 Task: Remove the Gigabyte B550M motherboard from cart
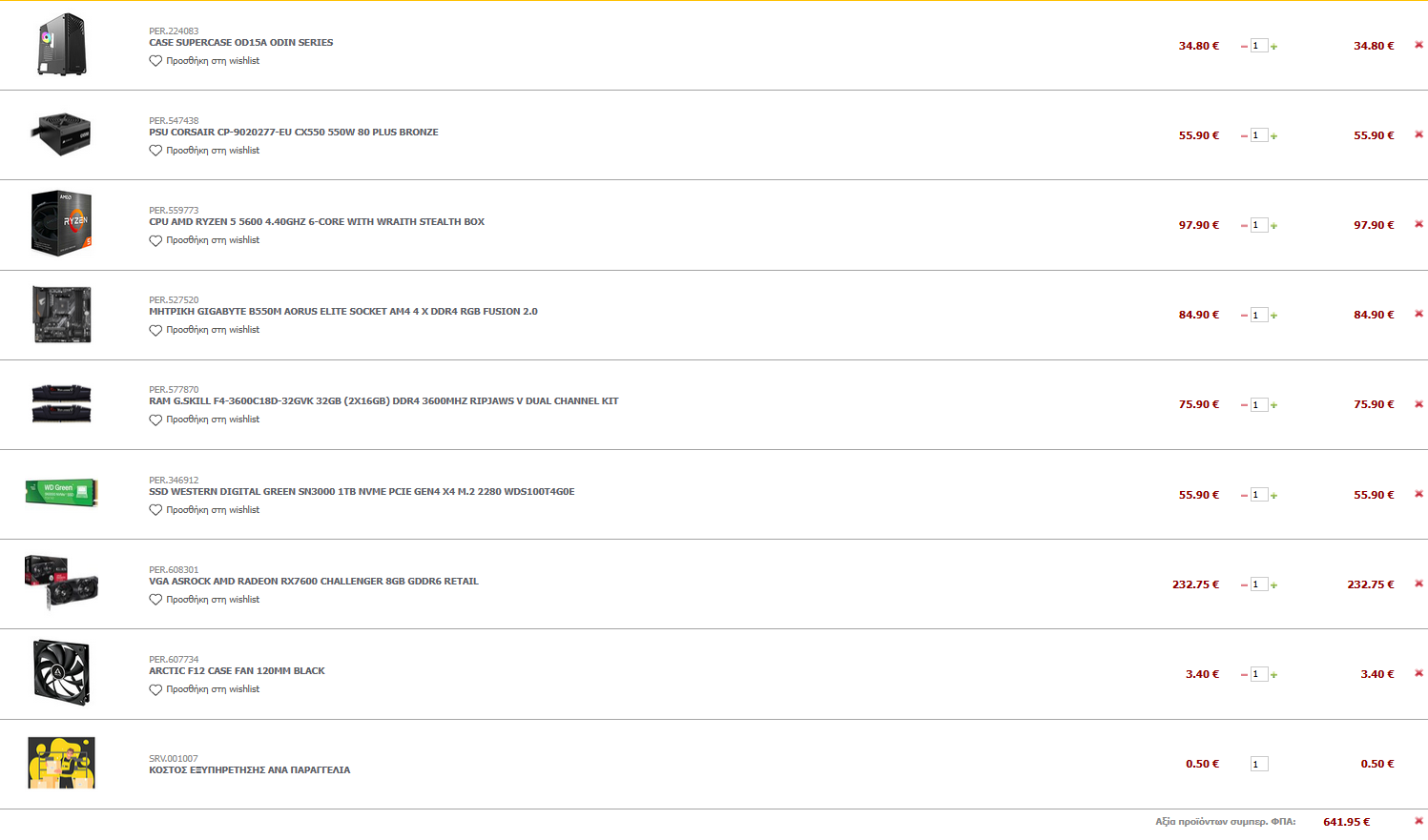tap(1418, 314)
